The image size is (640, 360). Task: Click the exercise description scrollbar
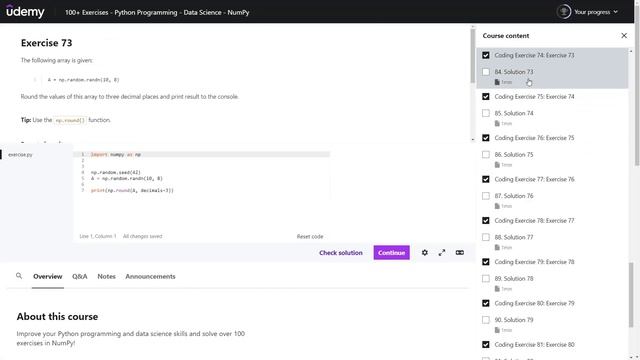473,56
